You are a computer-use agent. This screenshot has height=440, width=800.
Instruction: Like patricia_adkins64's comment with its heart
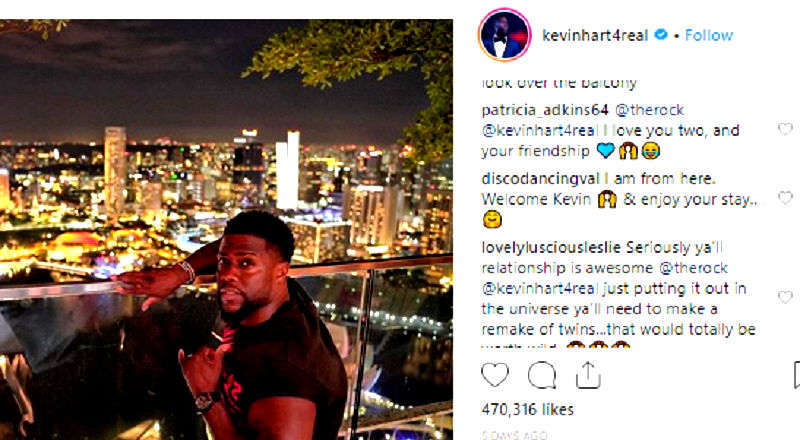coord(785,129)
